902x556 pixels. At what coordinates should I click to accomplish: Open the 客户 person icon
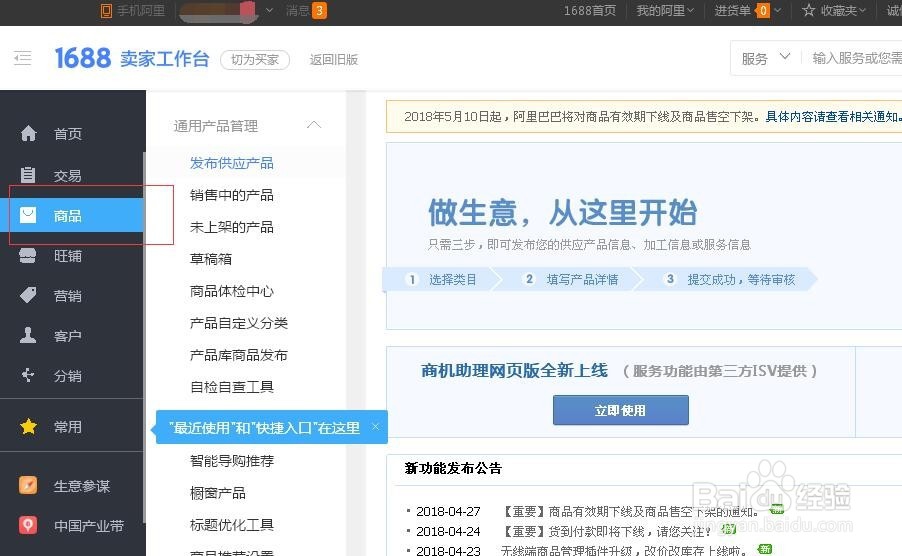(x=28, y=335)
